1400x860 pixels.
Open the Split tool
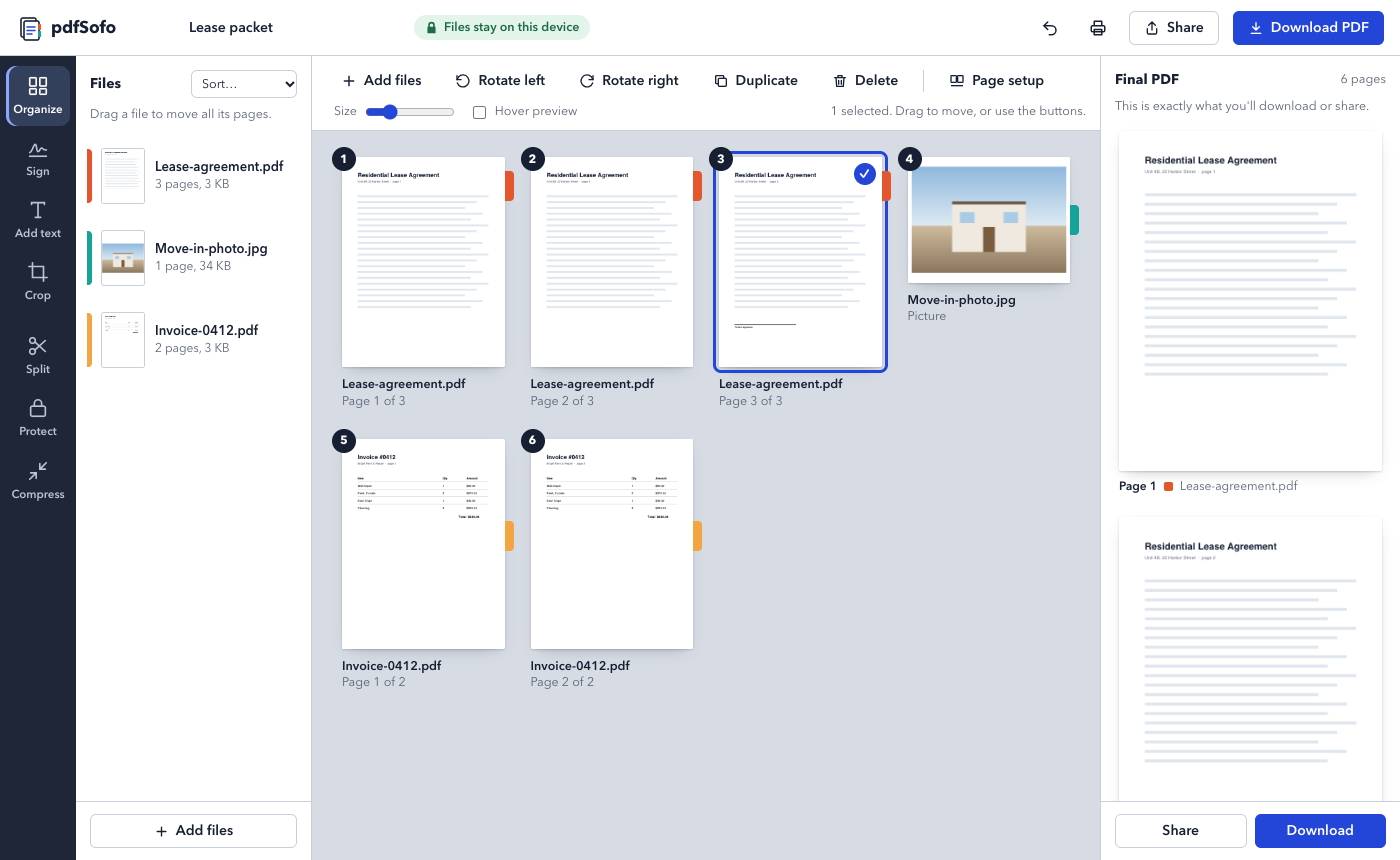pyautogui.click(x=38, y=356)
